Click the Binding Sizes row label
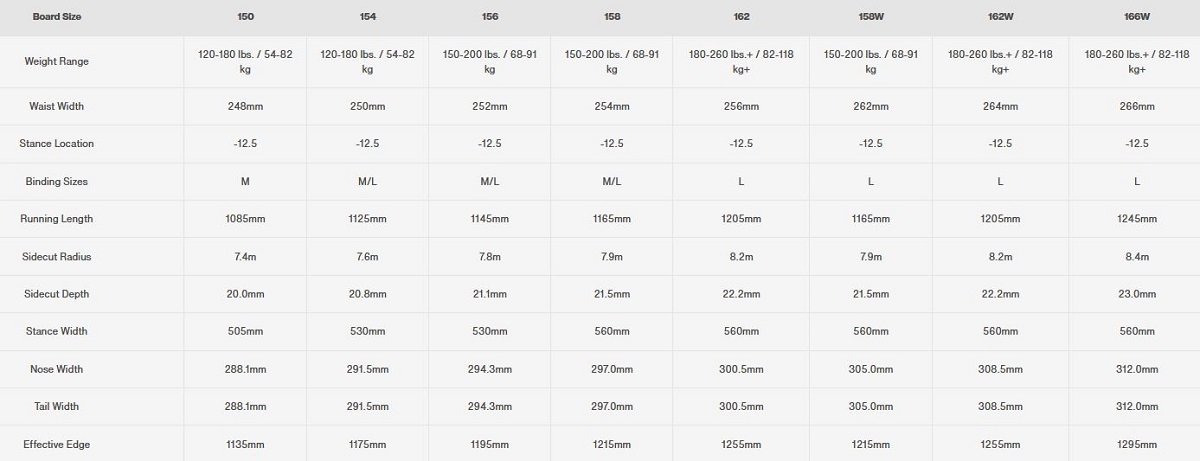1200x461 pixels. coord(57,181)
